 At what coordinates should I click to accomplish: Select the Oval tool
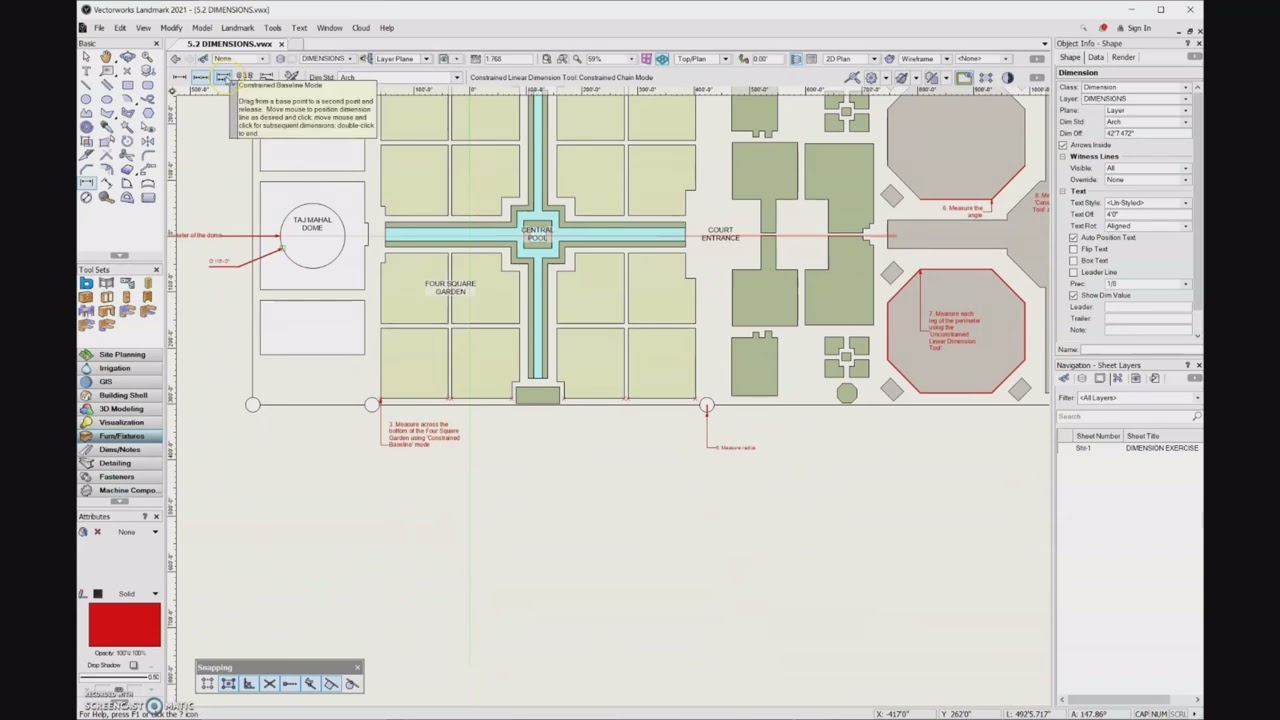[106, 99]
